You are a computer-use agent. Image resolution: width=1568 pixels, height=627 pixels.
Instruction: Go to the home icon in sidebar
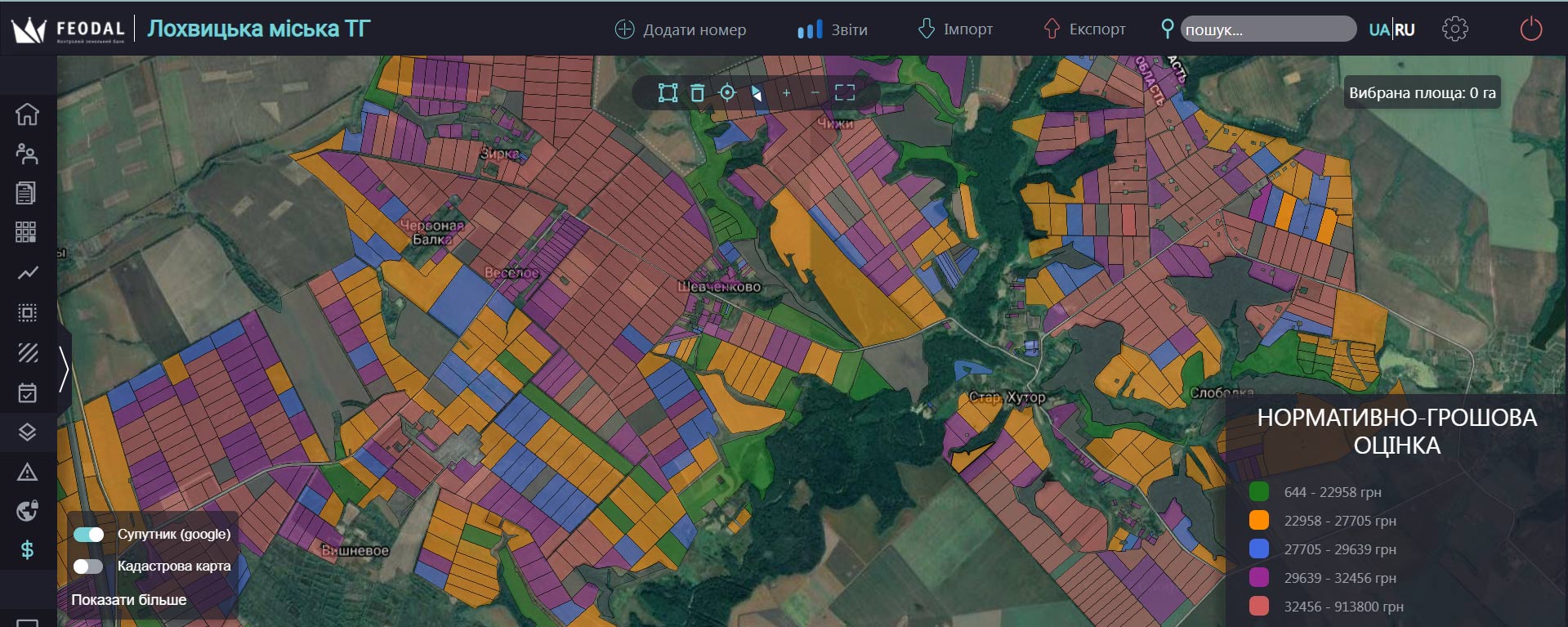point(27,114)
